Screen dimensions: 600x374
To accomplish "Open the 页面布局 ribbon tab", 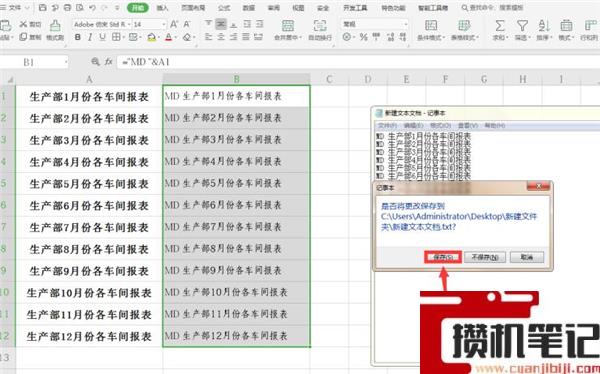I will [193, 8].
